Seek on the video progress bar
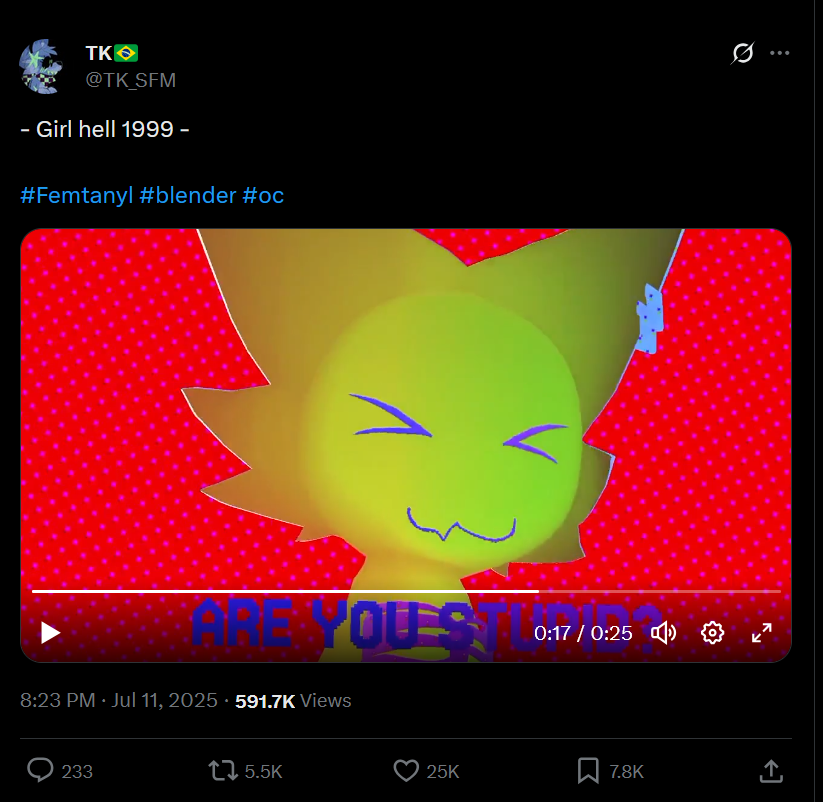Image resolution: width=823 pixels, height=802 pixels. (406, 592)
